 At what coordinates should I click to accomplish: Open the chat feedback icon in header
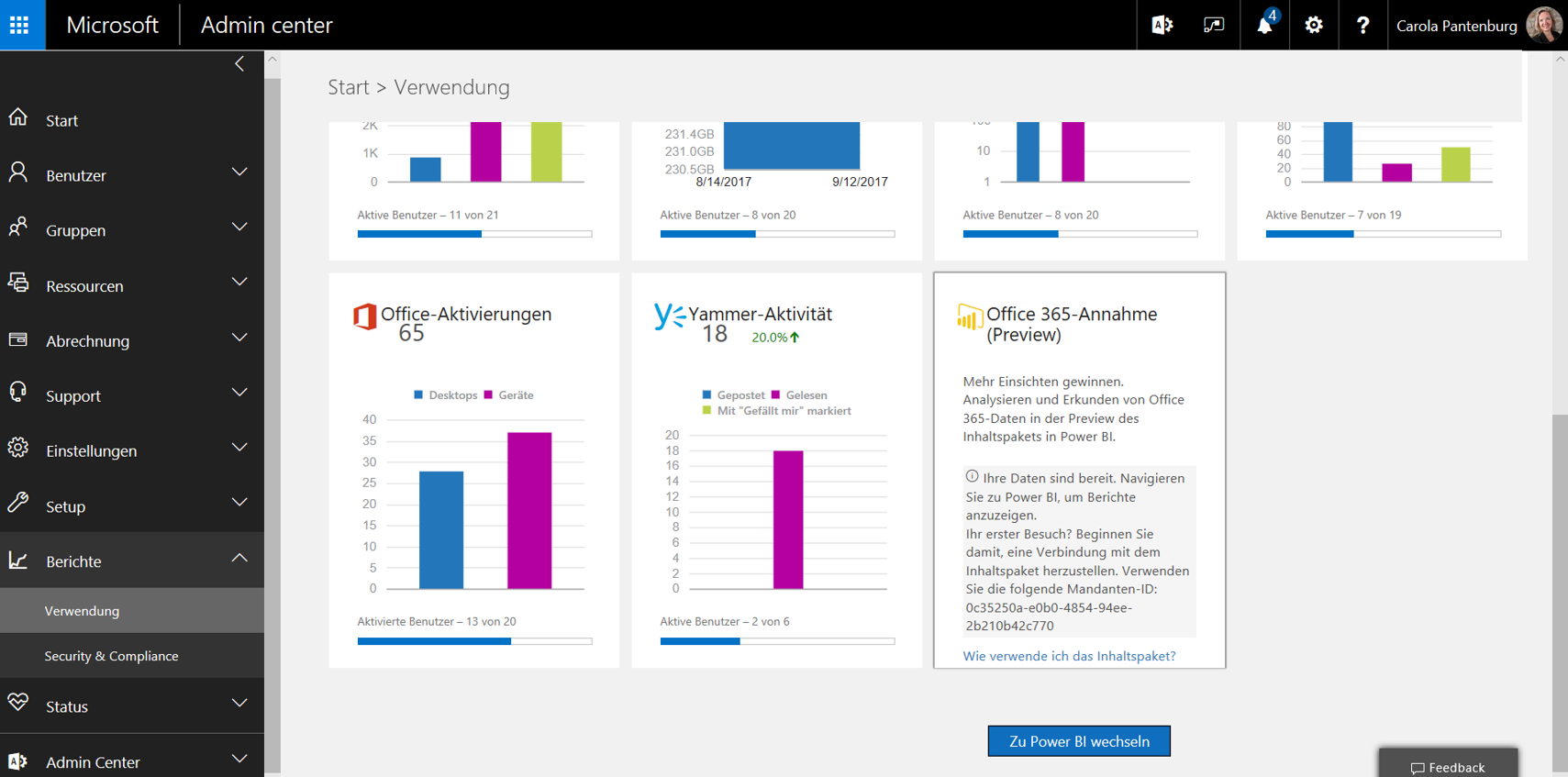(x=1214, y=25)
